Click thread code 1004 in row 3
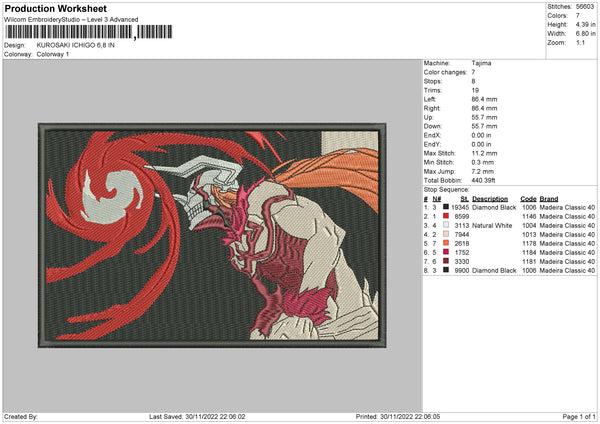 point(529,225)
